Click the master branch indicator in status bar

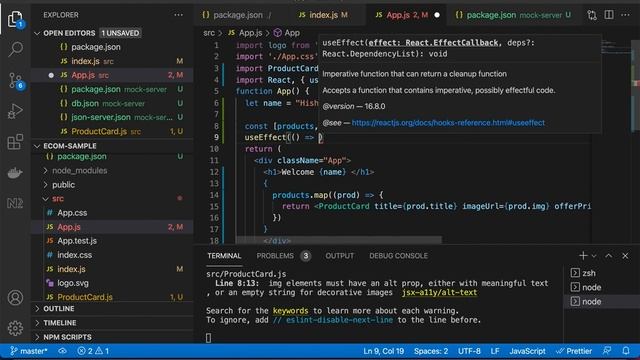29,351
